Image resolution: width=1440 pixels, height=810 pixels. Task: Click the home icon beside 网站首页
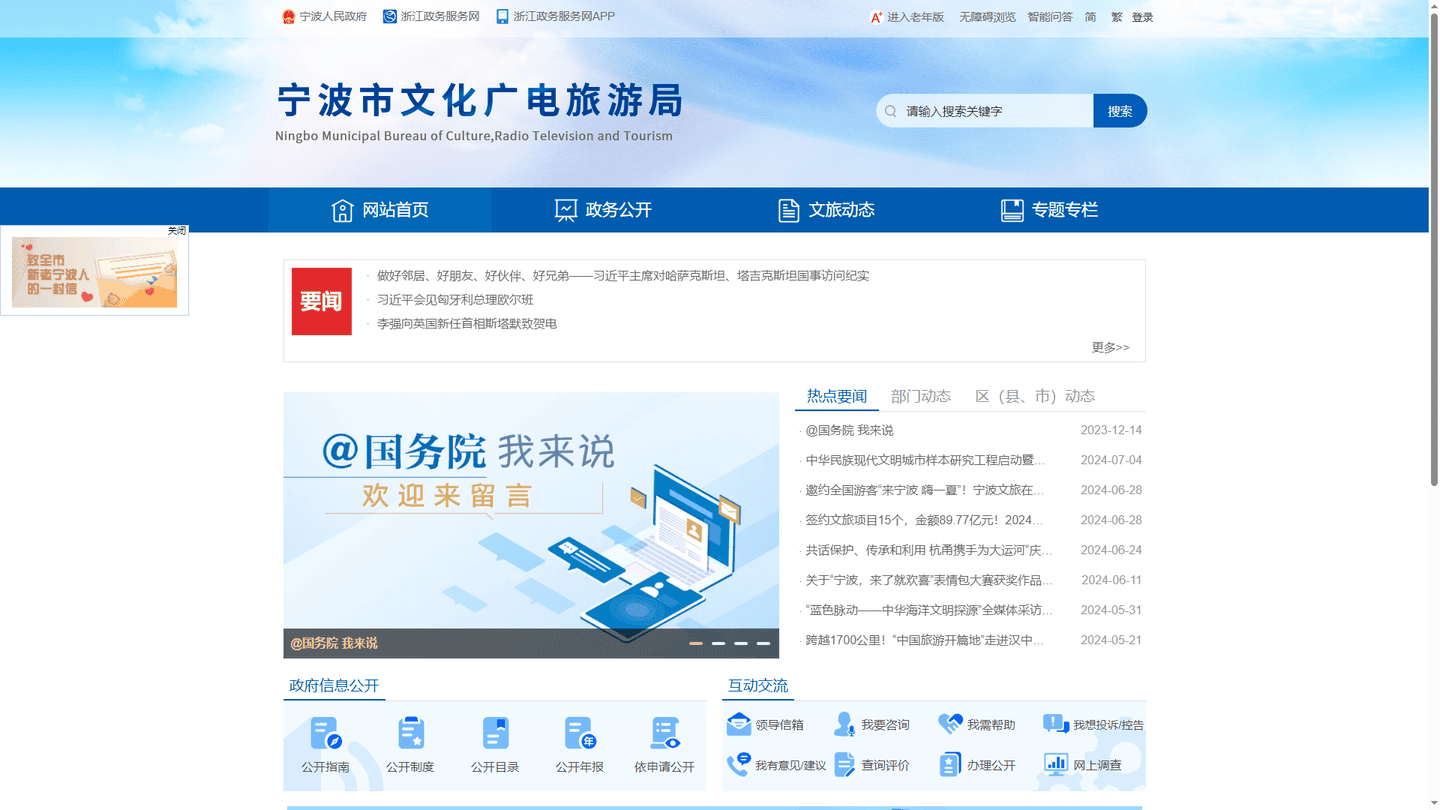[x=342, y=210]
